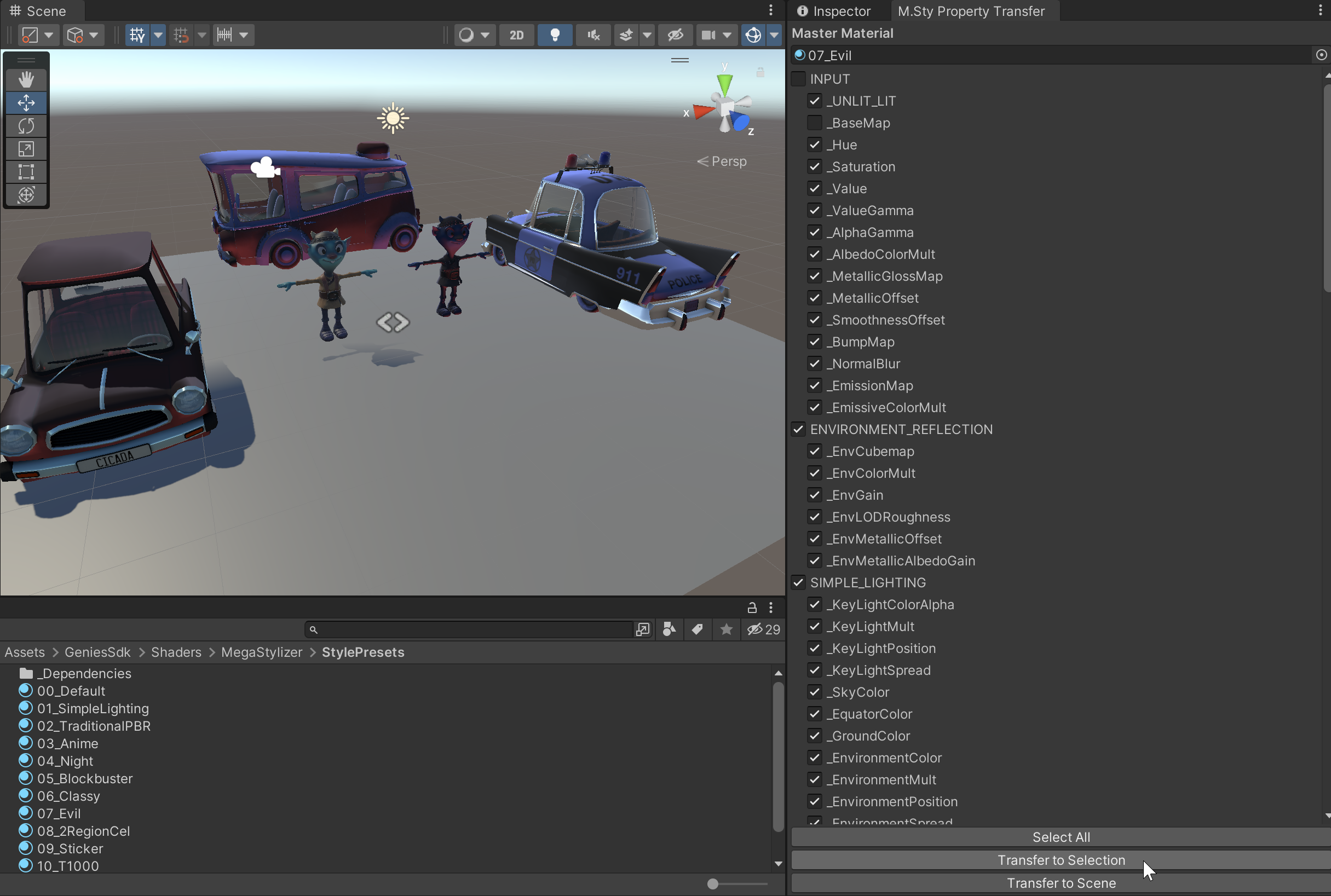Open the Project panel more options menu
This screenshot has width=1331, height=896.
(x=770, y=608)
